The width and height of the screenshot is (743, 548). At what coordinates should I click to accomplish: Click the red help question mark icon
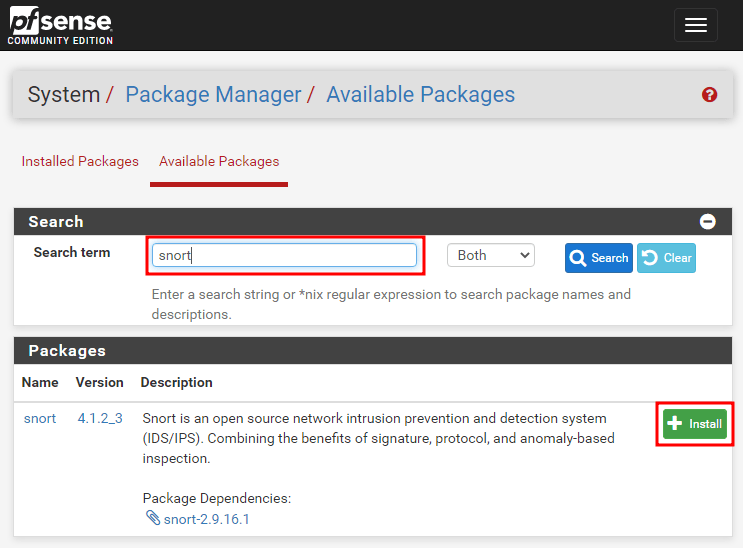709,95
